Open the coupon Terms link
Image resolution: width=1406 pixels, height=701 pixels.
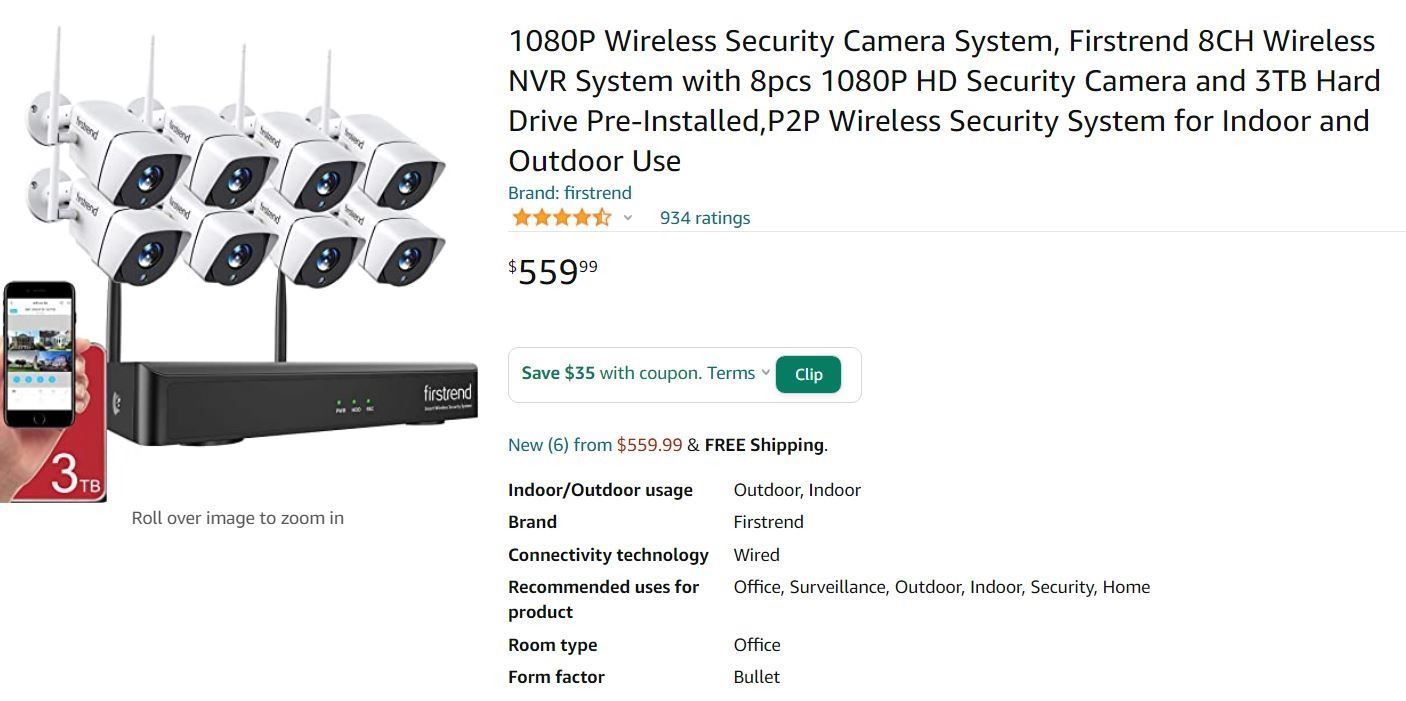730,373
